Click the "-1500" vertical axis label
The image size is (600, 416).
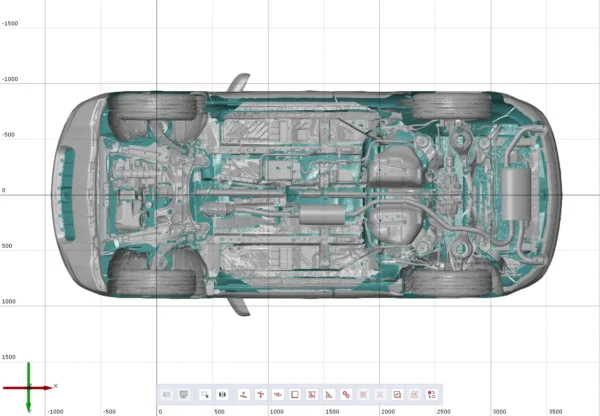(x=10, y=24)
